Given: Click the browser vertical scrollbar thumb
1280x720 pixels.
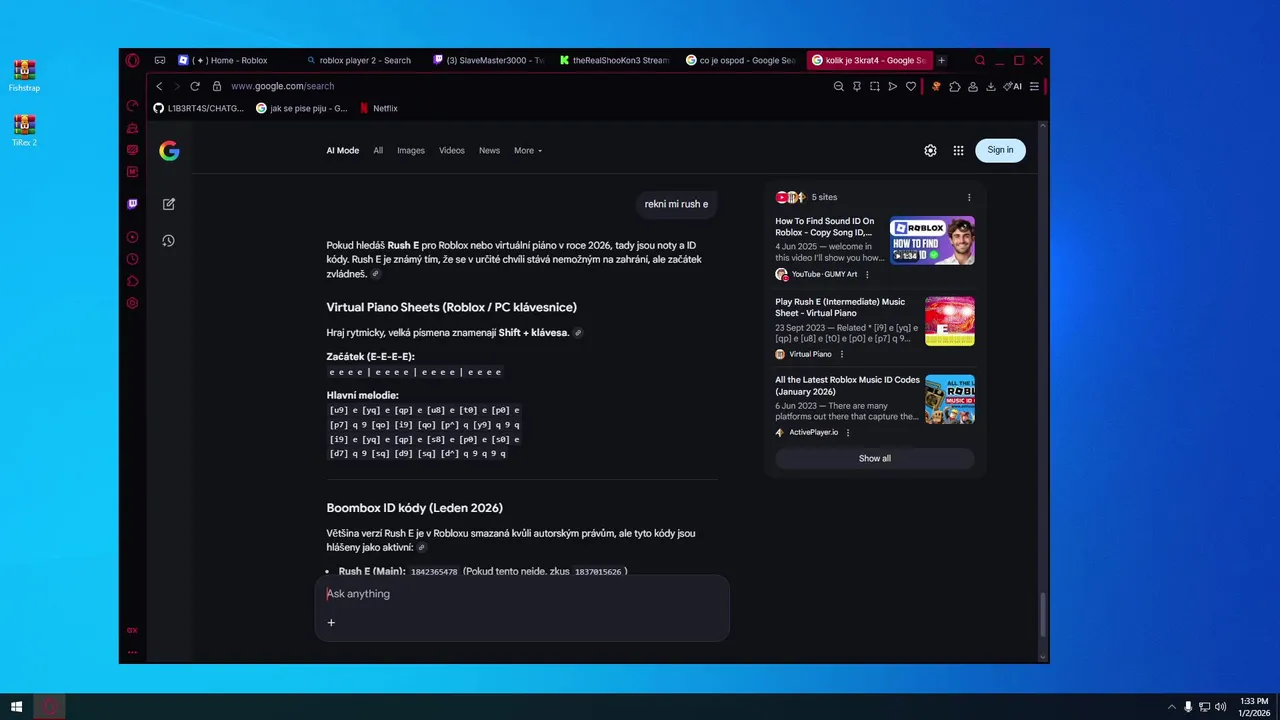Looking at the screenshot, I should (x=1044, y=615).
